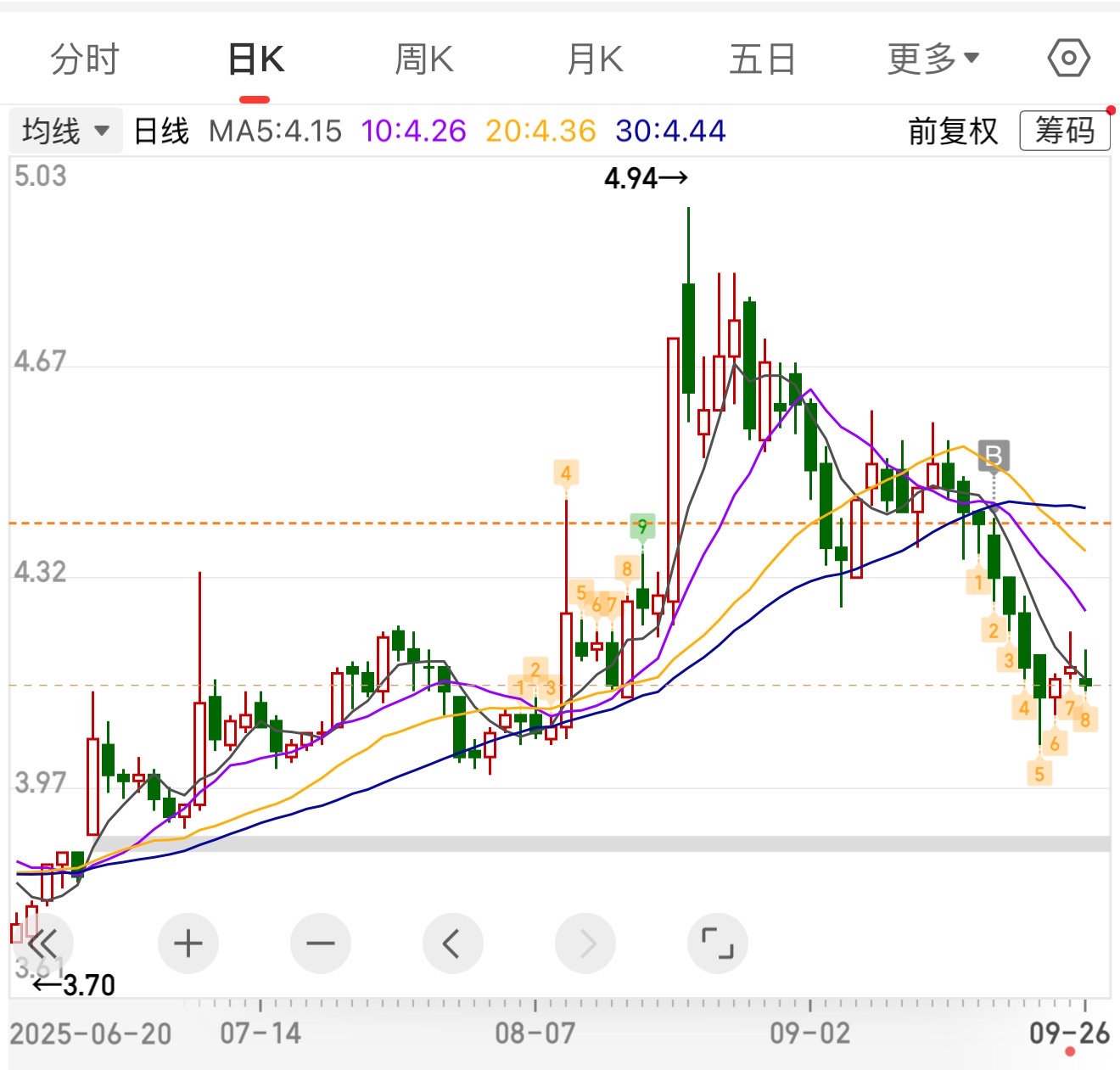Click the 4.94 high price label
Viewport: 1120px width, 1070px height.
(645, 179)
